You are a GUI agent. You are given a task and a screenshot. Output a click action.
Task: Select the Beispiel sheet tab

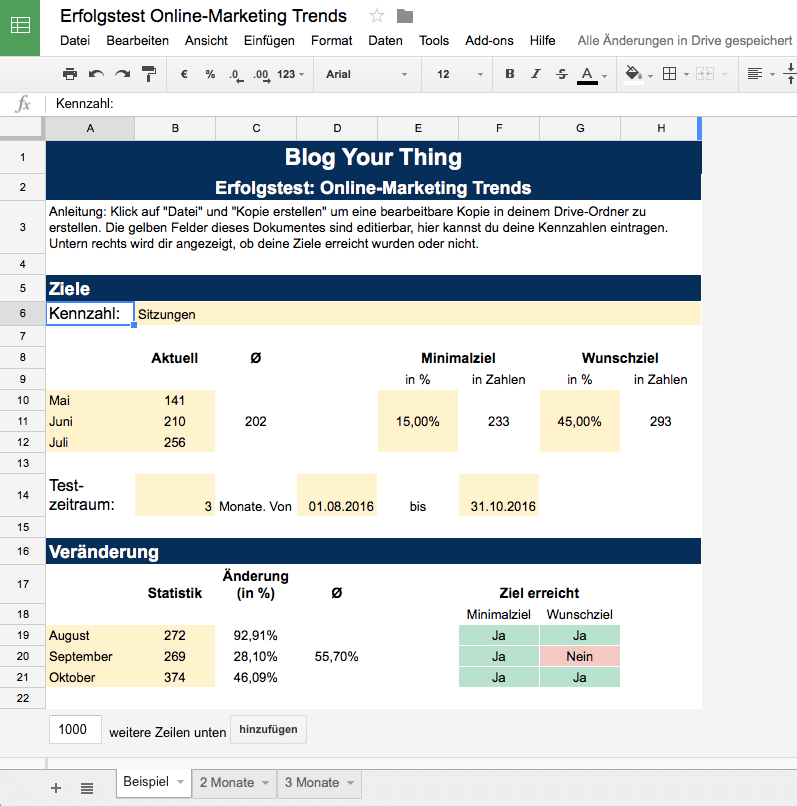point(146,782)
